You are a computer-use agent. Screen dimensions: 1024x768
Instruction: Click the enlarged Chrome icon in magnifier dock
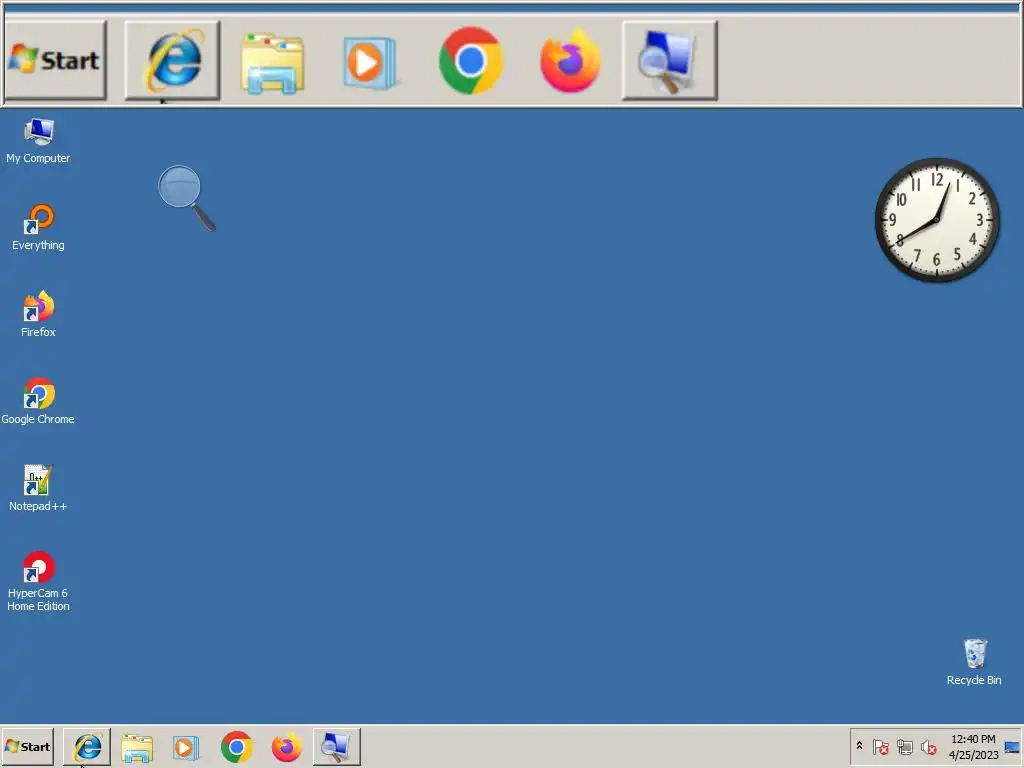[471, 61]
